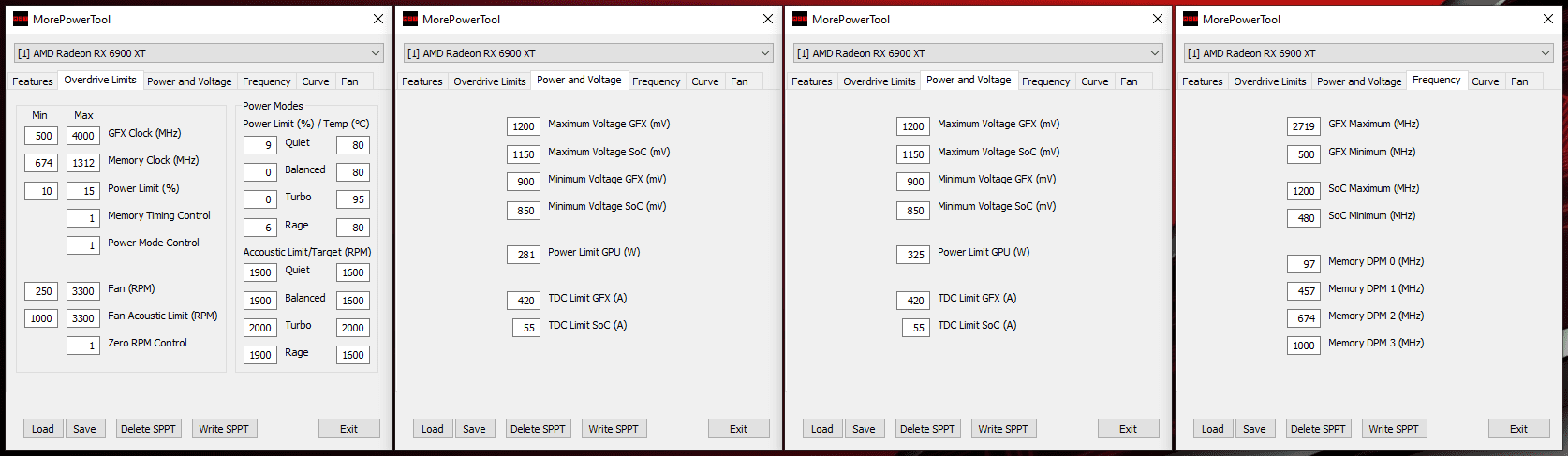Click the MorePowerTool logo in the Frequency window title bar
Screen dimensions: 1568x456
tap(1190, 19)
